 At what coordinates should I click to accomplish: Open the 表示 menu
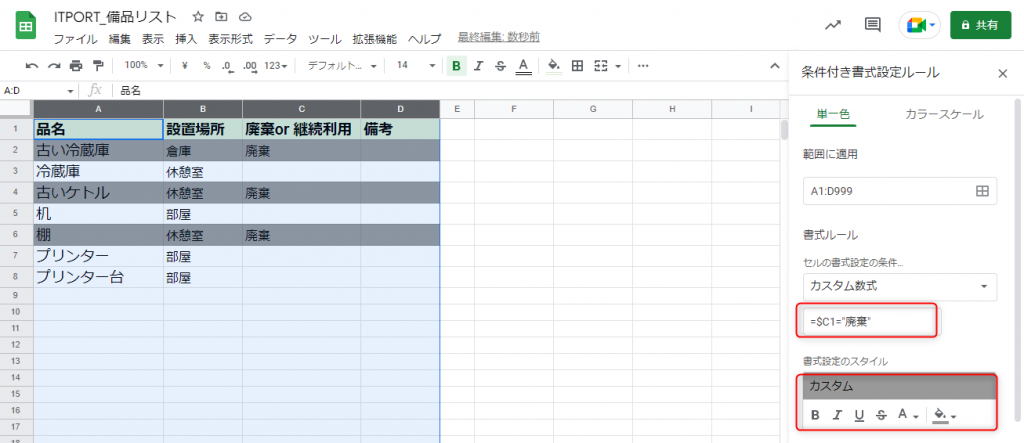pyautogui.click(x=153, y=39)
